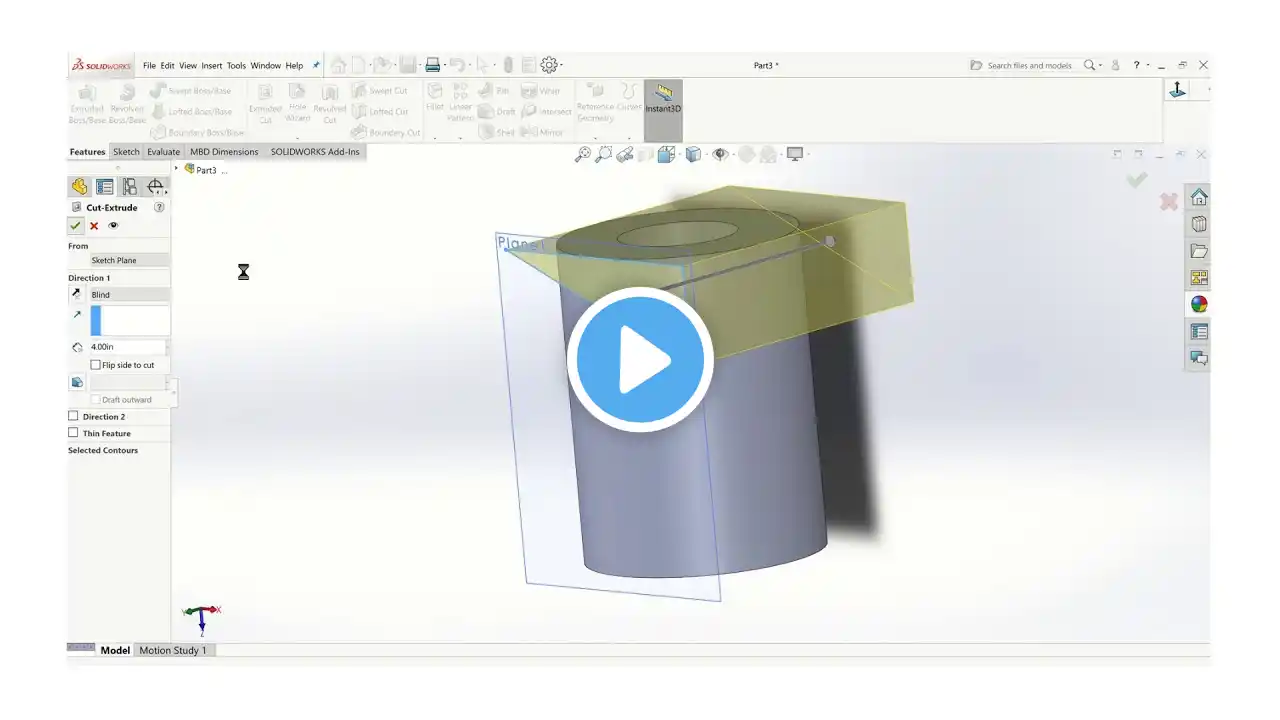
Task: Pin the menu bar with the pushpin
Action: (316, 65)
